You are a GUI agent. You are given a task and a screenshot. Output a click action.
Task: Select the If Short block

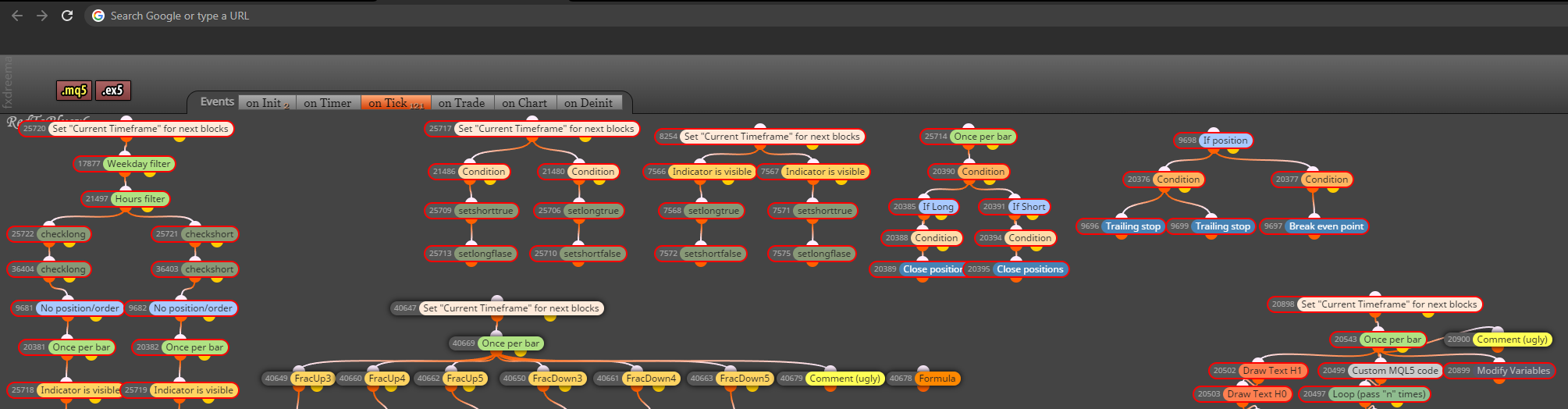[x=1015, y=207]
